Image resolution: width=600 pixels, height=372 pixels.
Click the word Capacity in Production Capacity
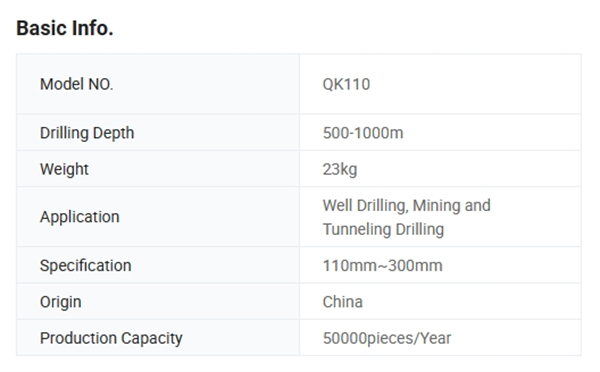[152, 338]
